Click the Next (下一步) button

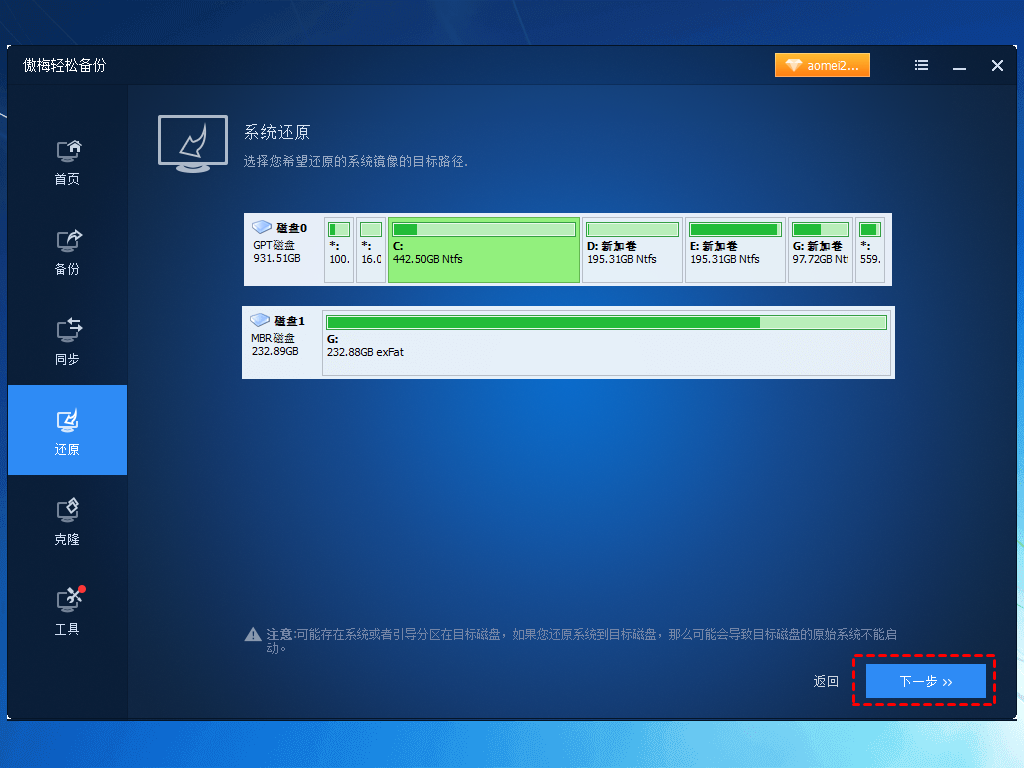pos(925,681)
